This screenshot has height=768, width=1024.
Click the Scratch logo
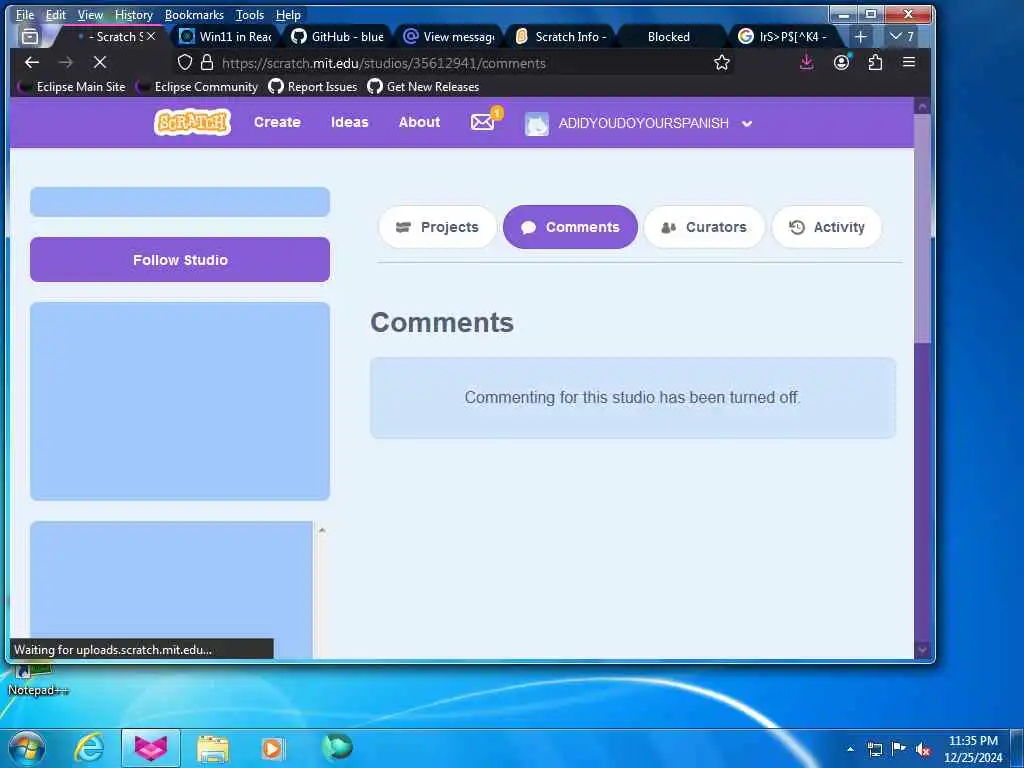tap(192, 122)
